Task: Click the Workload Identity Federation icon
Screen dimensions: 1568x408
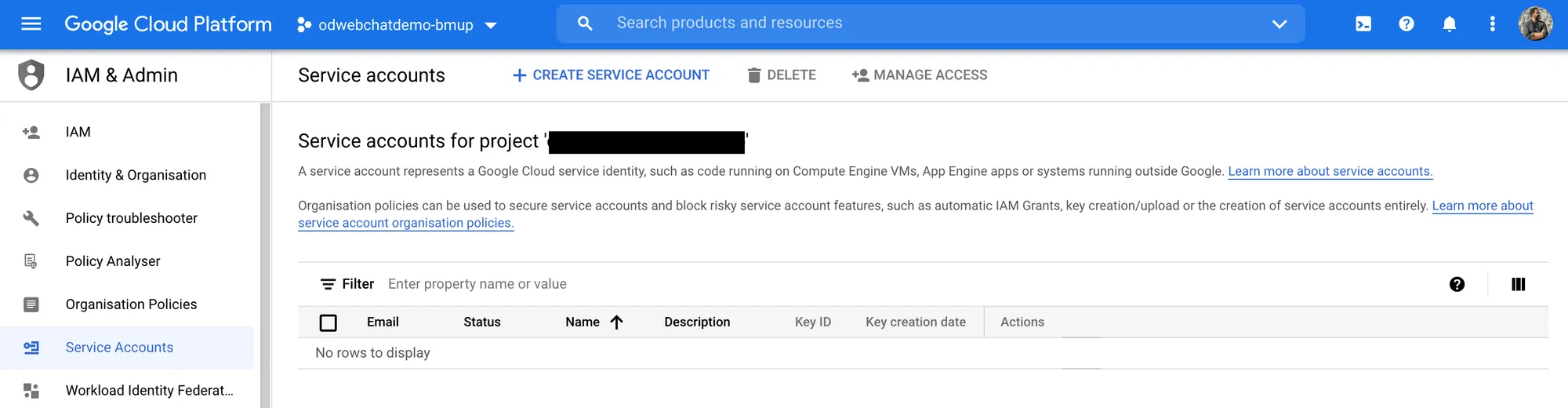Action: coord(31,391)
